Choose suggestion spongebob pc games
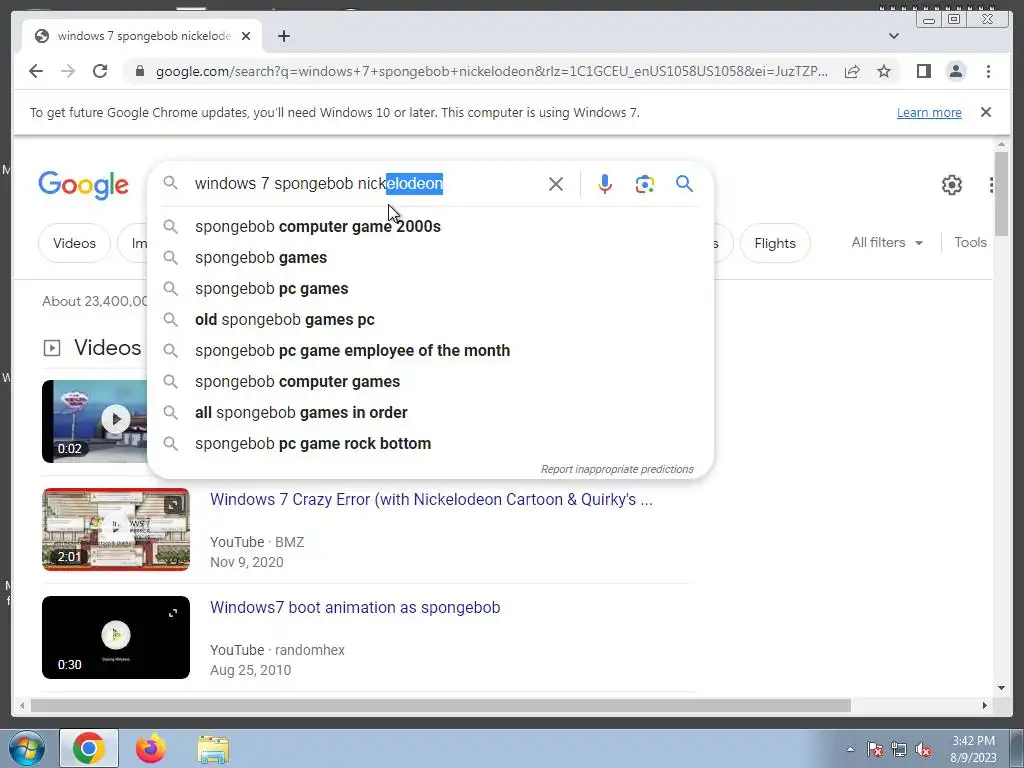 [430, 289]
